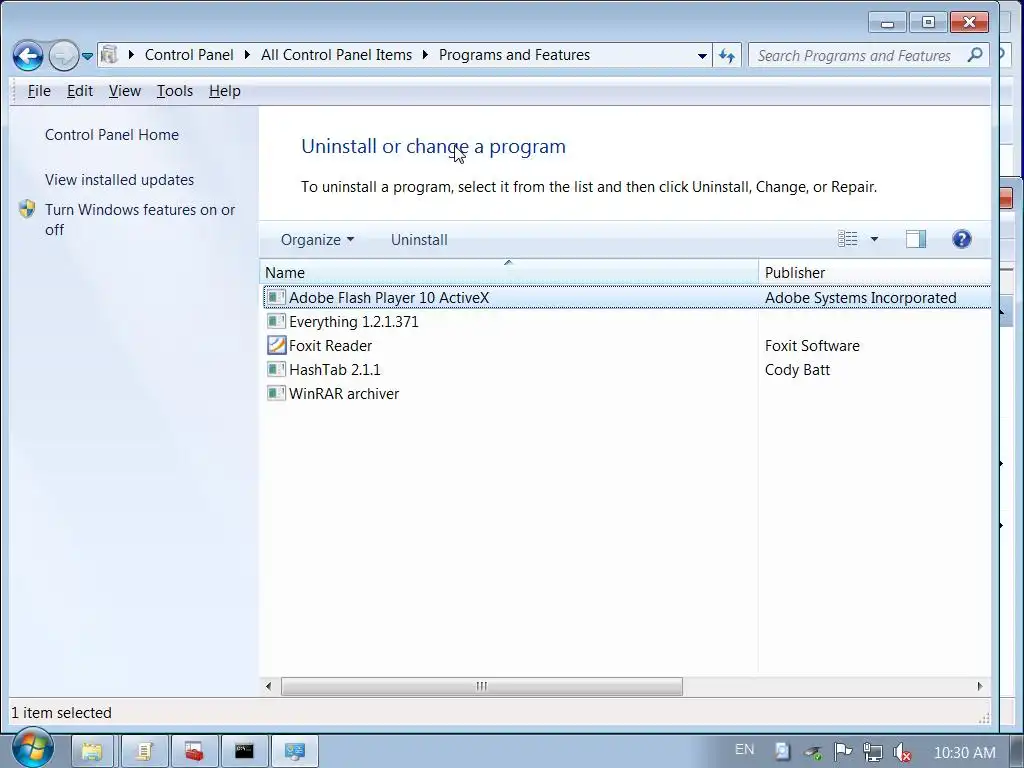1024x768 pixels.
Task: Open Windows Explorer from the taskbar
Action: [92, 752]
